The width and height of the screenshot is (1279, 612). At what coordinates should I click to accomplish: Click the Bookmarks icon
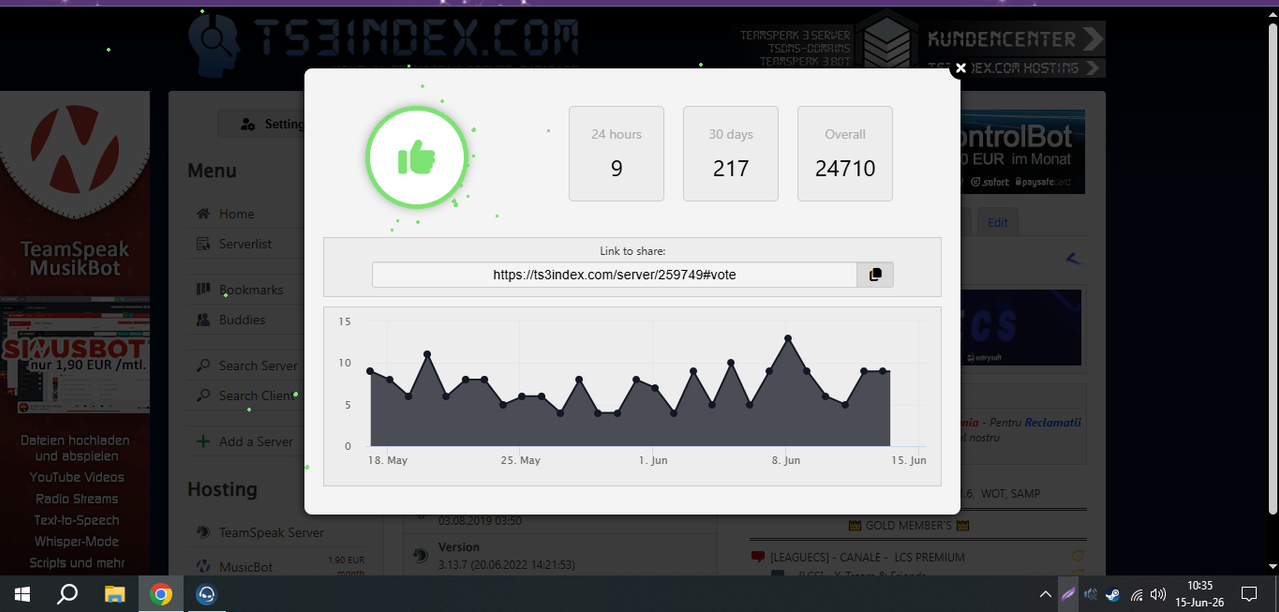203,290
